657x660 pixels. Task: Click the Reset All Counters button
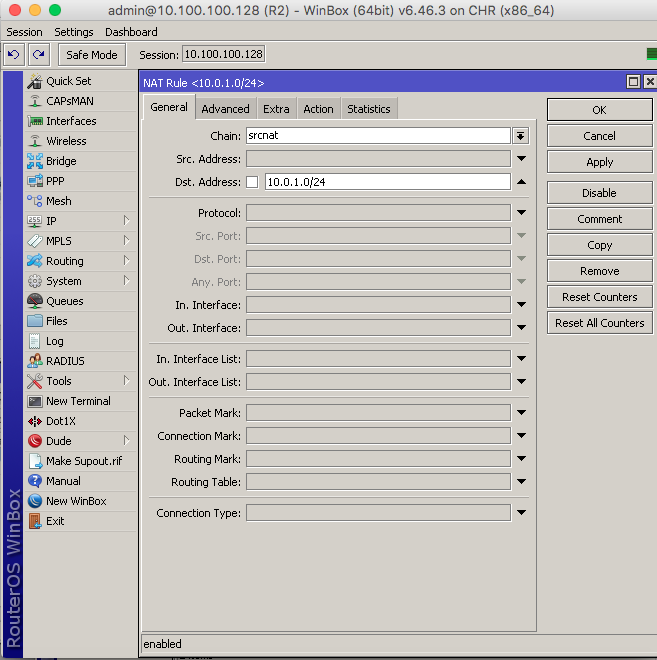(599, 323)
